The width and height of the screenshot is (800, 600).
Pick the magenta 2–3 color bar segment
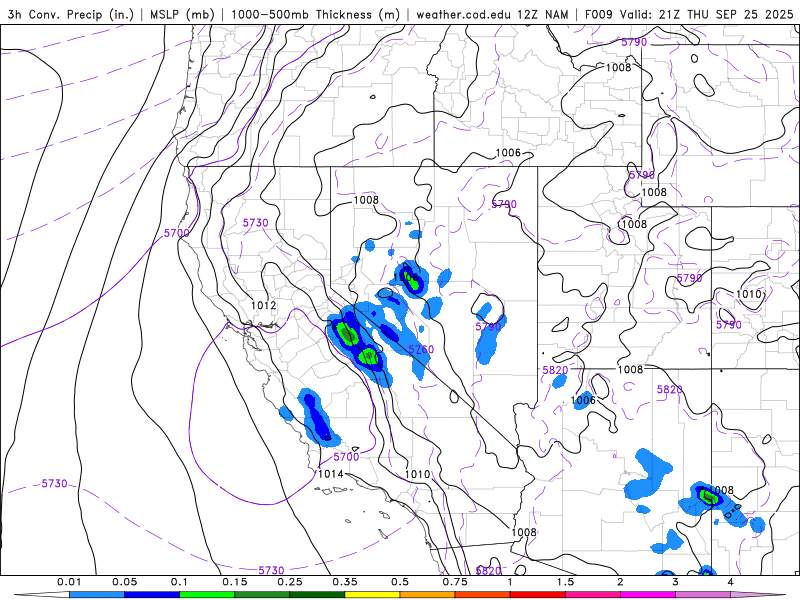click(648, 595)
